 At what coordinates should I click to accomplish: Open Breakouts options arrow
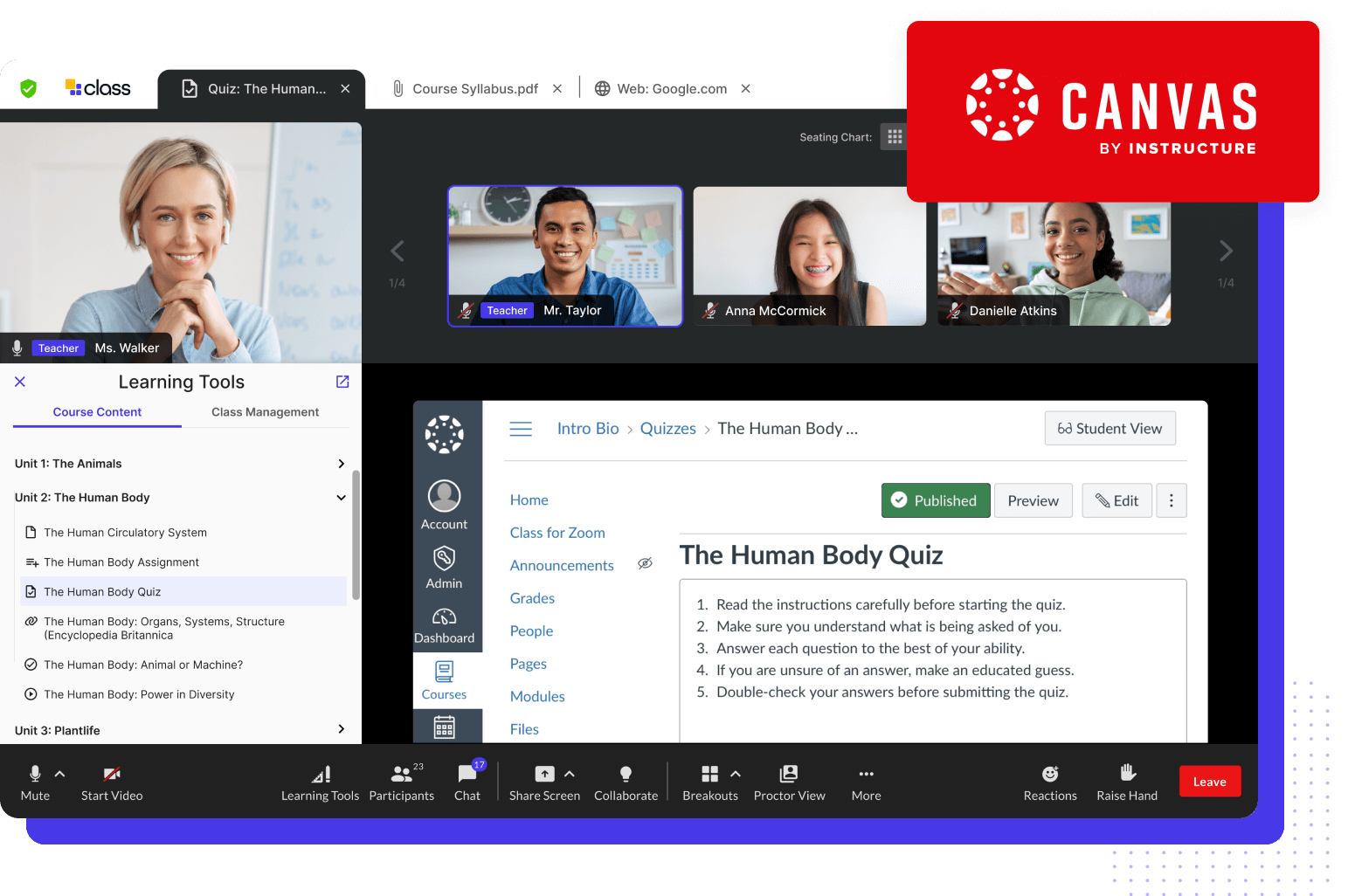click(x=736, y=774)
